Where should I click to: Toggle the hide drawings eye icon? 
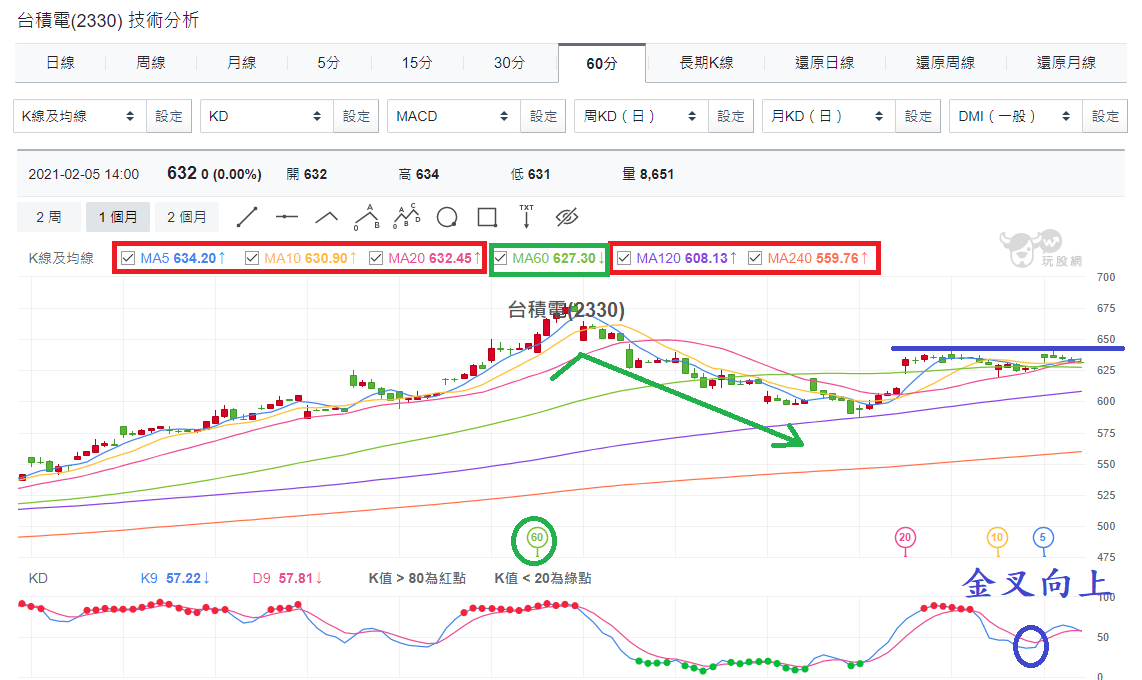pos(567,217)
